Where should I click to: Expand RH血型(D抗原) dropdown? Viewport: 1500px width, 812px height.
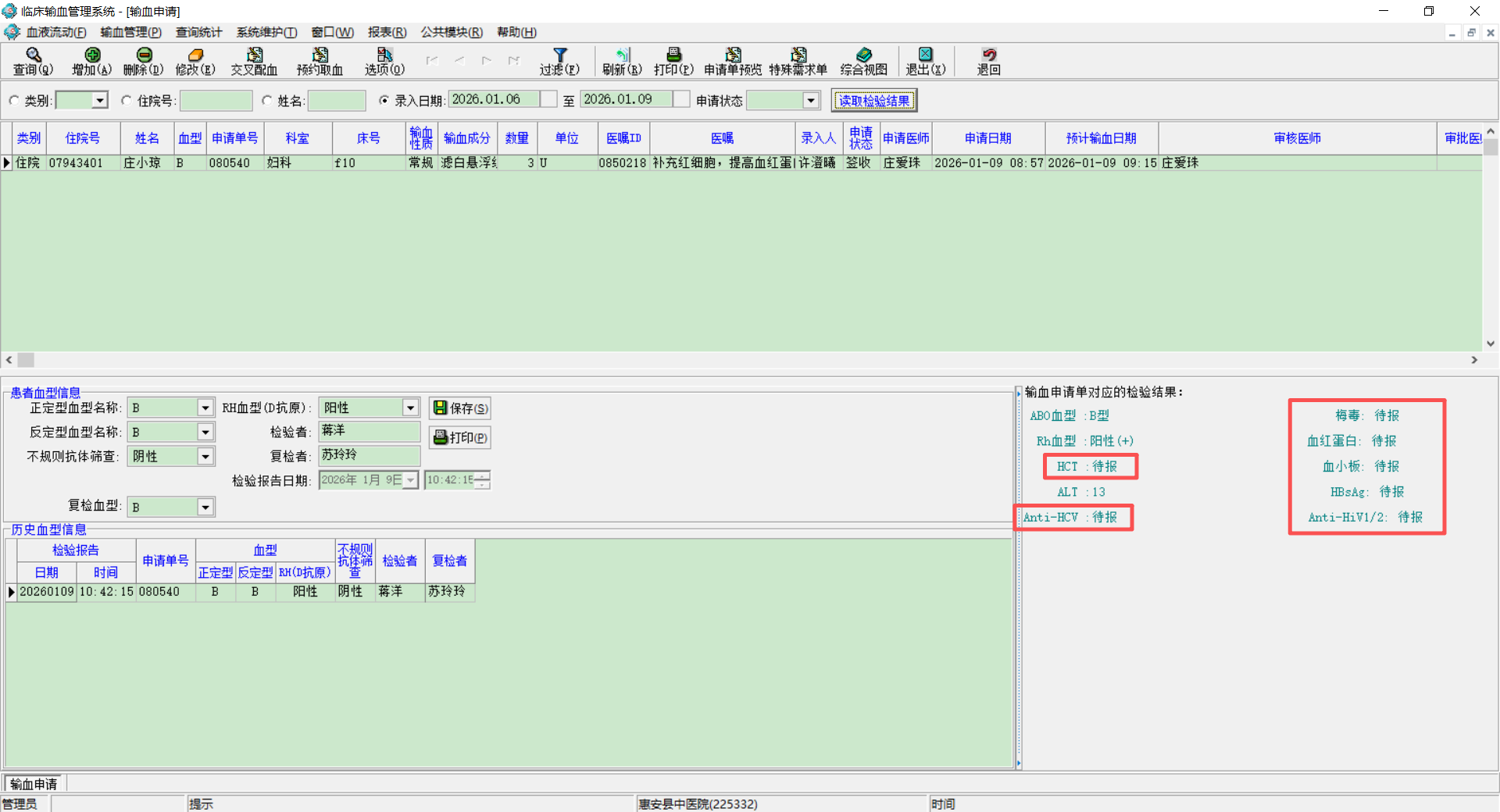[410, 408]
